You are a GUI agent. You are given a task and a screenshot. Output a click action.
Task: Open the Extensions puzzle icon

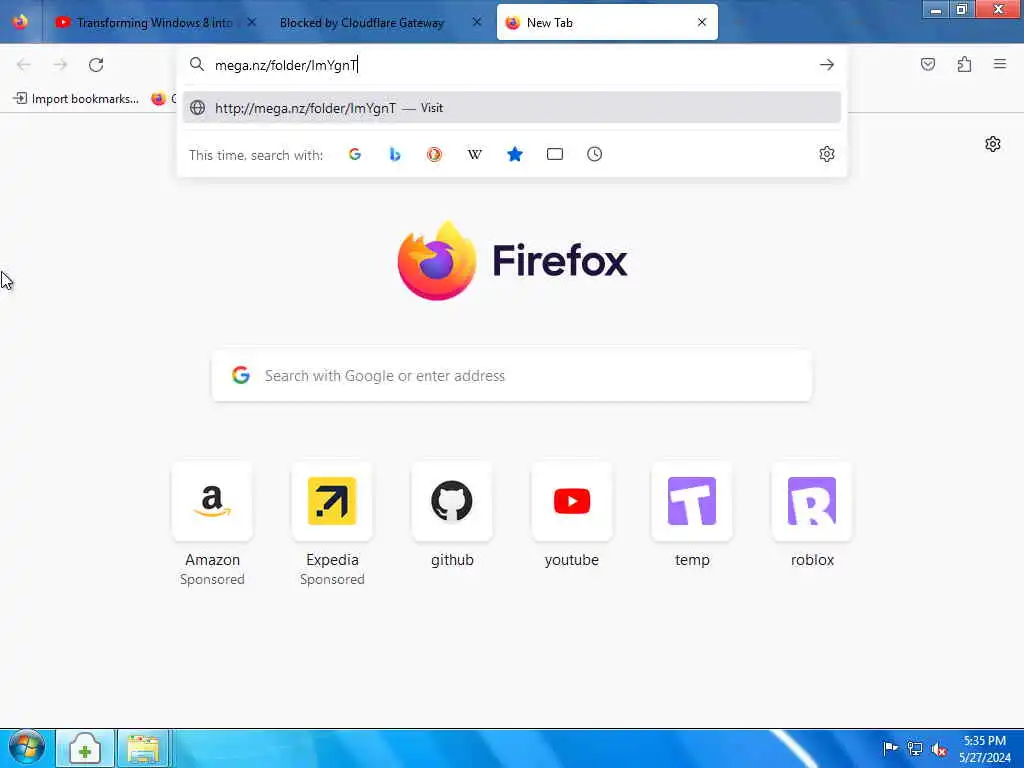964,64
